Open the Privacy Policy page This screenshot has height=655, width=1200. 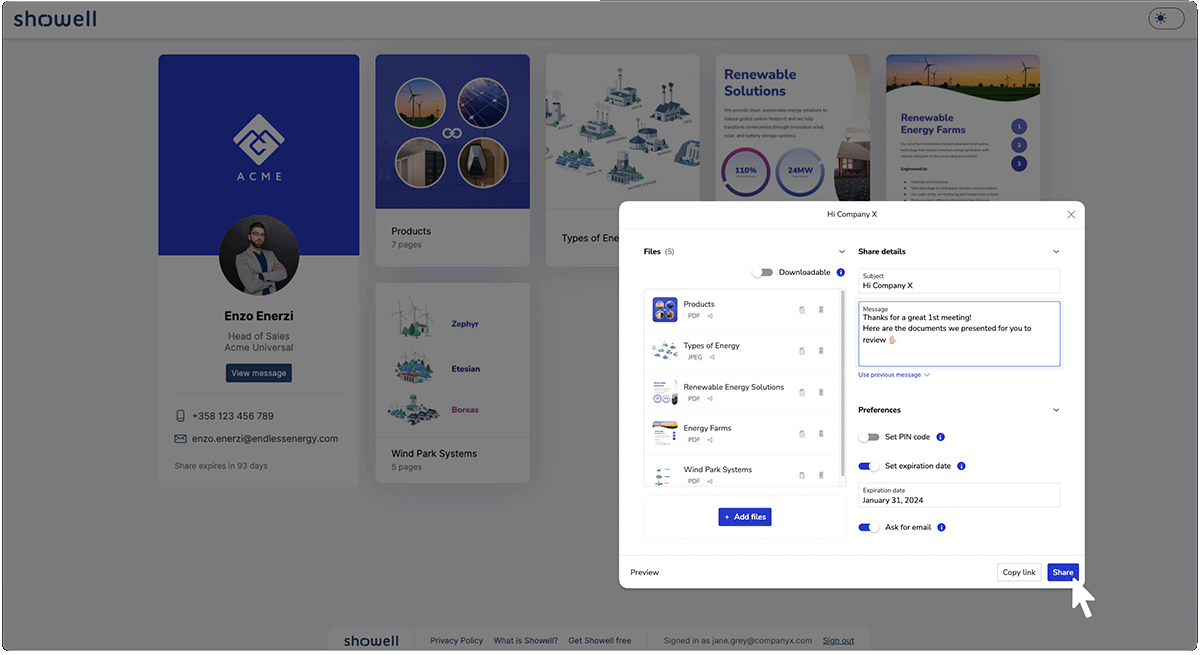click(456, 640)
